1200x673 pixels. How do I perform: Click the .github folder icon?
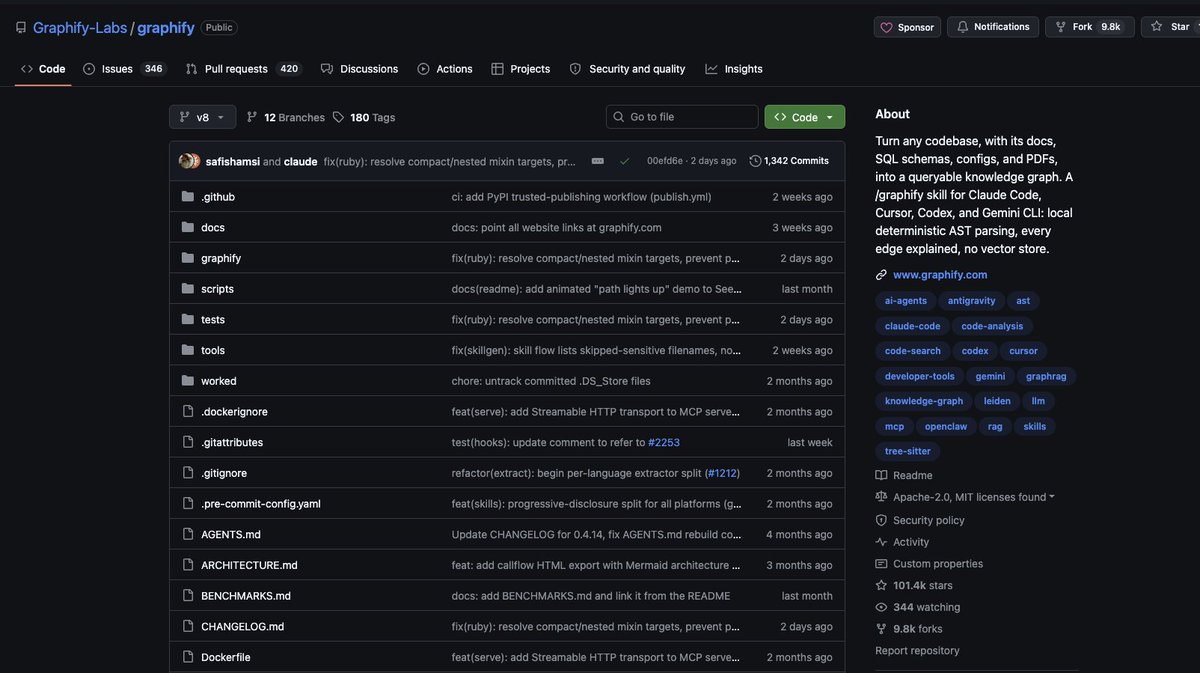pyautogui.click(x=188, y=197)
